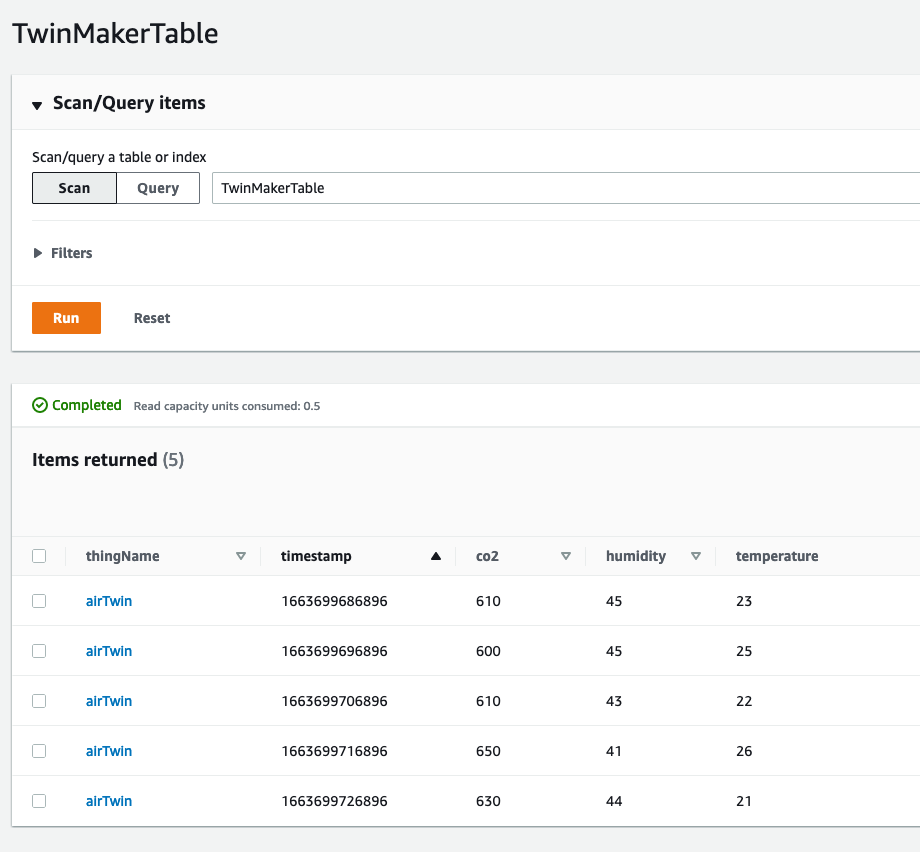The width and height of the screenshot is (920, 852).
Task: Click the humidity column filter icon
Action: point(696,556)
